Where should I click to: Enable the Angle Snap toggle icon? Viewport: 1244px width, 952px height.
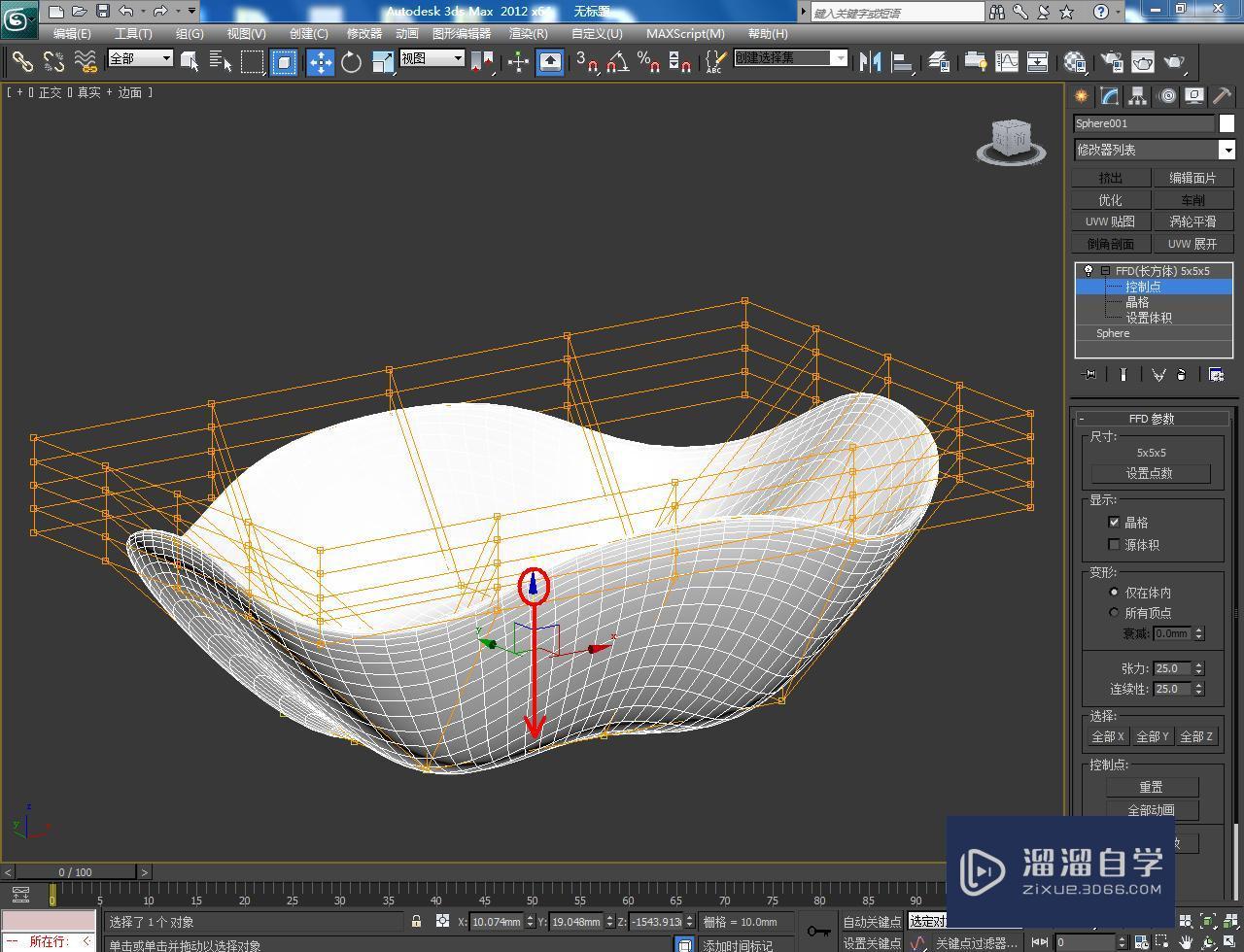point(616,60)
